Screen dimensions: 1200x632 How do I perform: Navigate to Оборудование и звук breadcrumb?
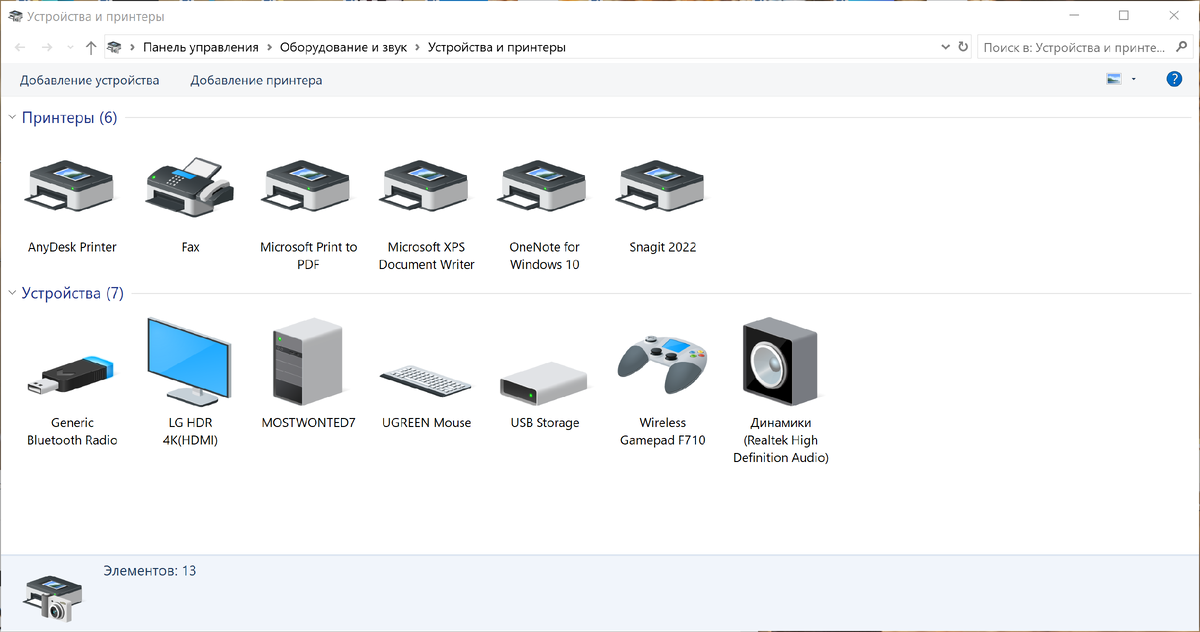pyautogui.click(x=344, y=47)
